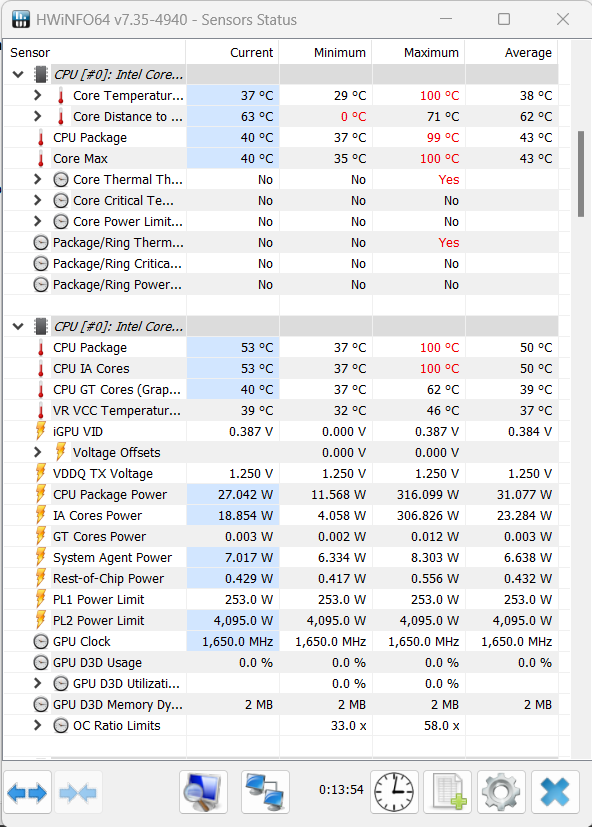Start logging sensors with report-plus icon

pos(447,791)
